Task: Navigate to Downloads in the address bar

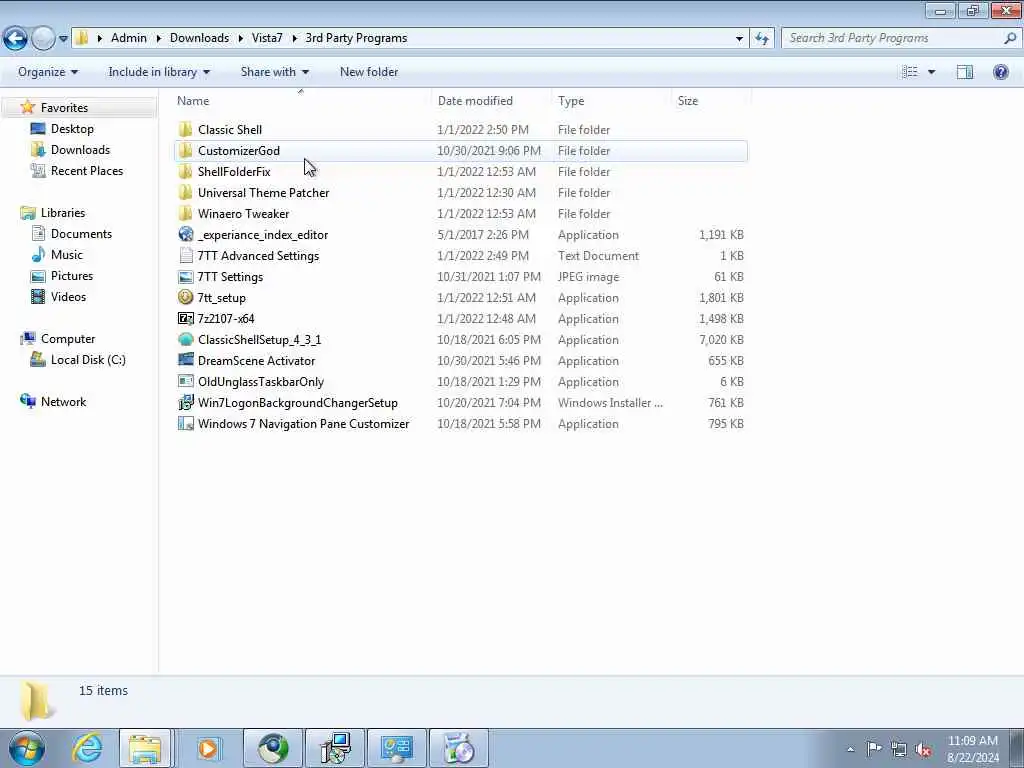Action: point(199,38)
